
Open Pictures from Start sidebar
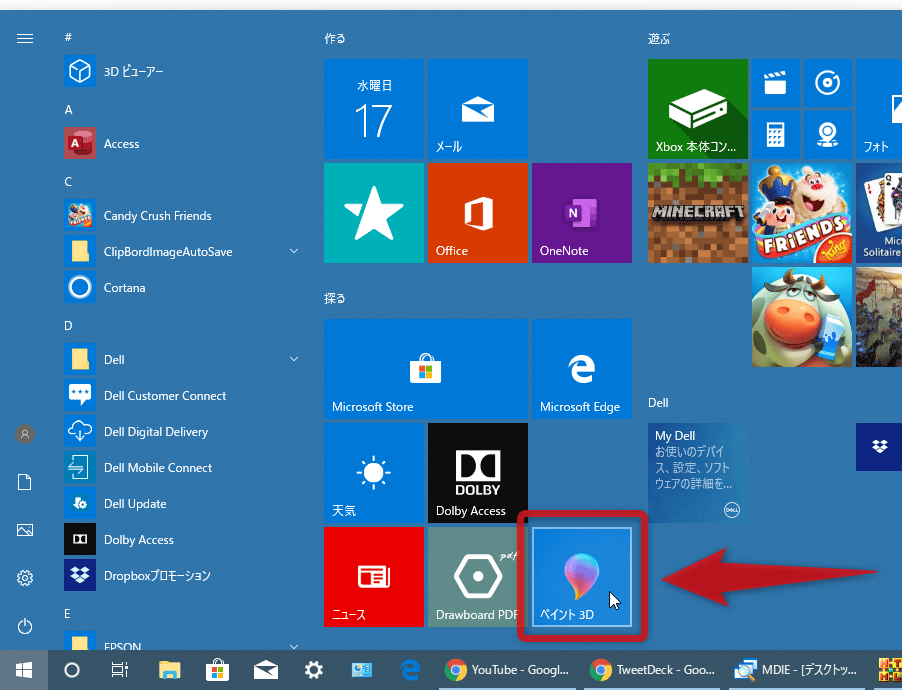[25, 530]
